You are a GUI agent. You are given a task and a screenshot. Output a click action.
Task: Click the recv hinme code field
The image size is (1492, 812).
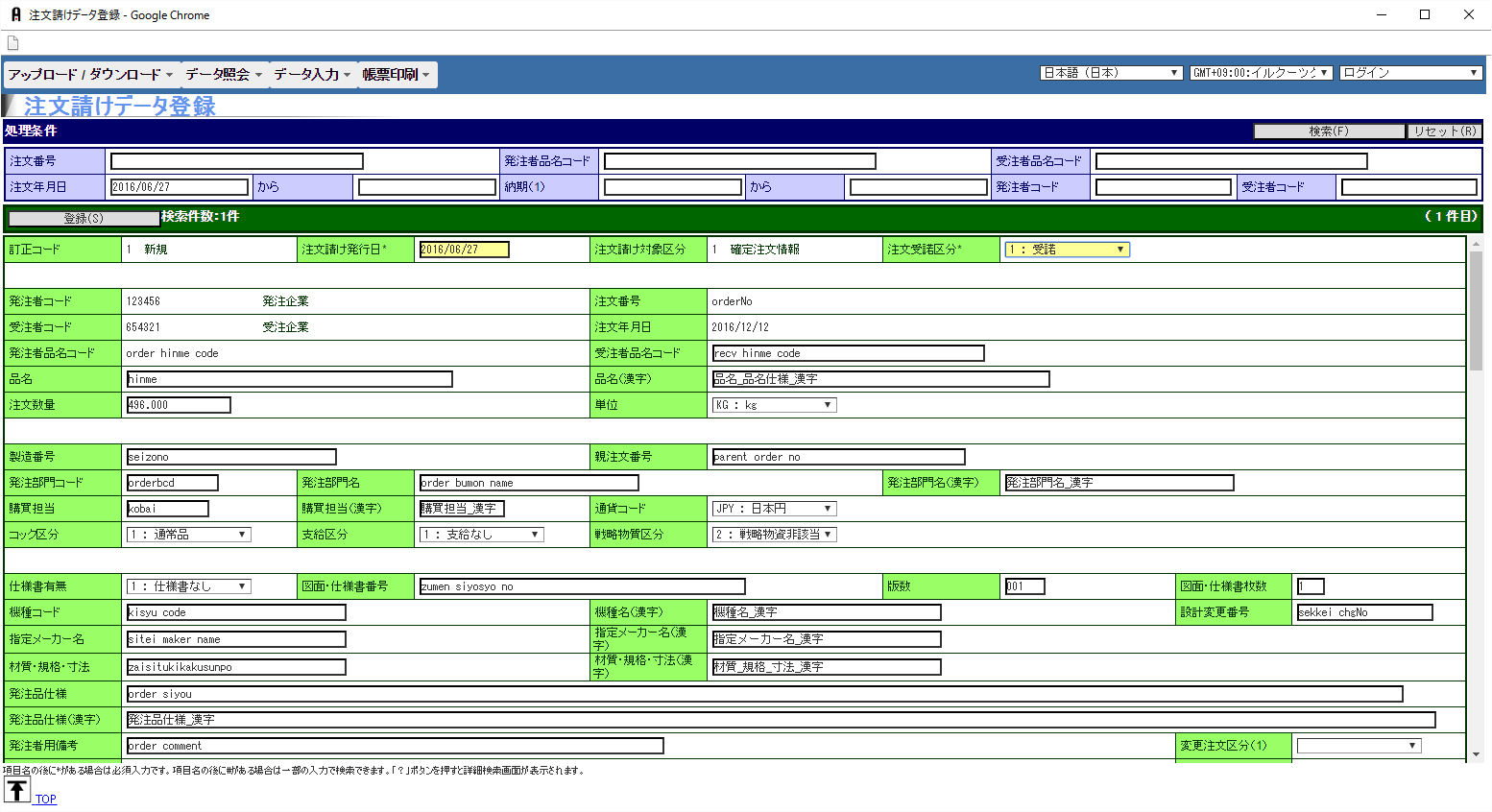click(849, 353)
